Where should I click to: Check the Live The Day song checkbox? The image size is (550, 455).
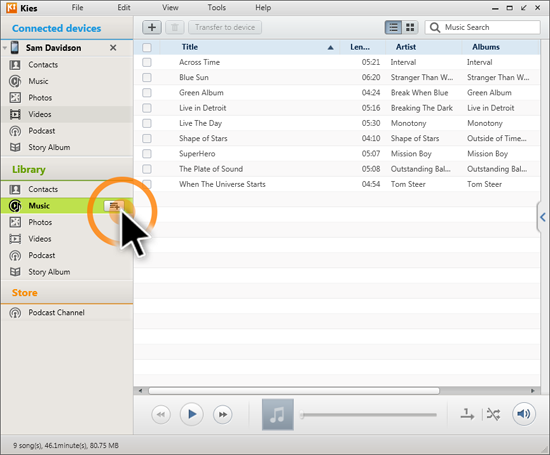(x=147, y=123)
